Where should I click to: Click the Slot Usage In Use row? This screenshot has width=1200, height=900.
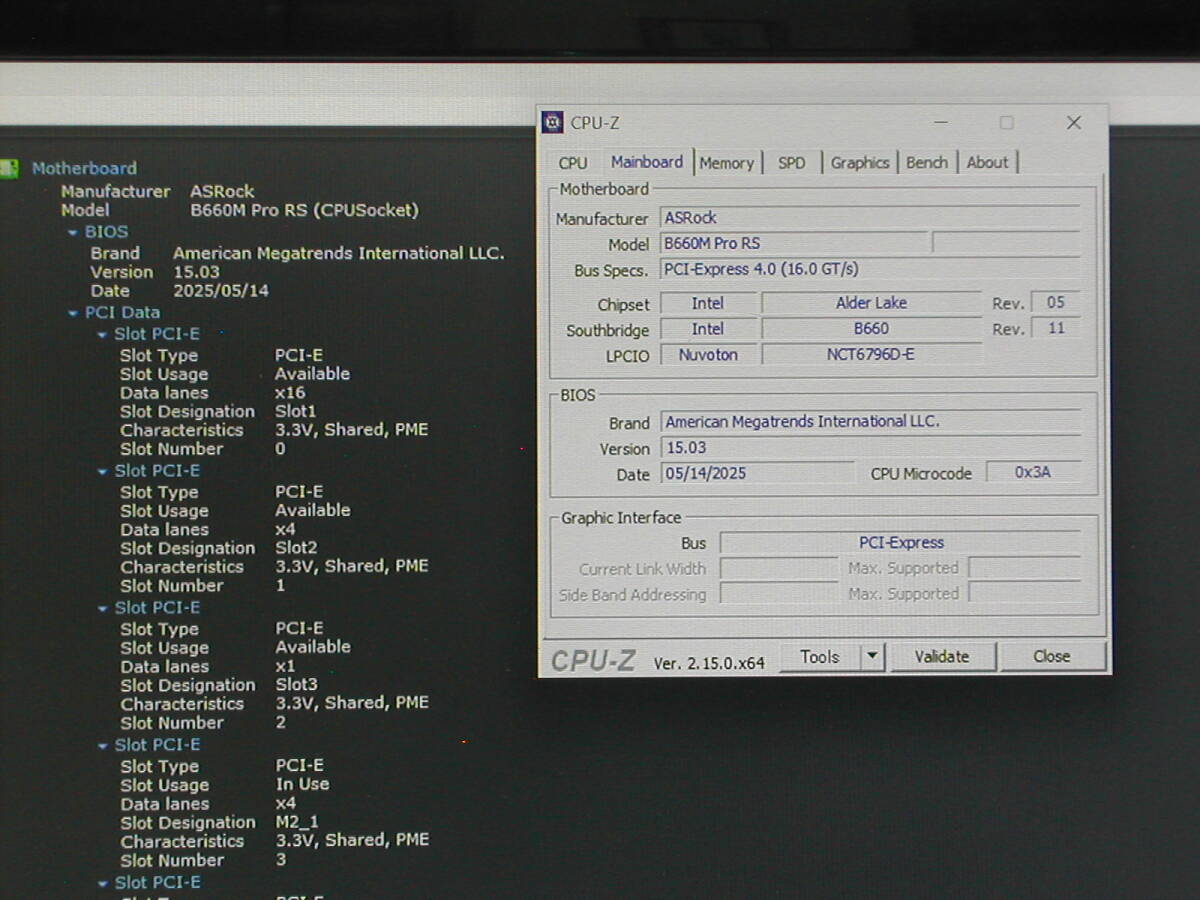[x=225, y=785]
